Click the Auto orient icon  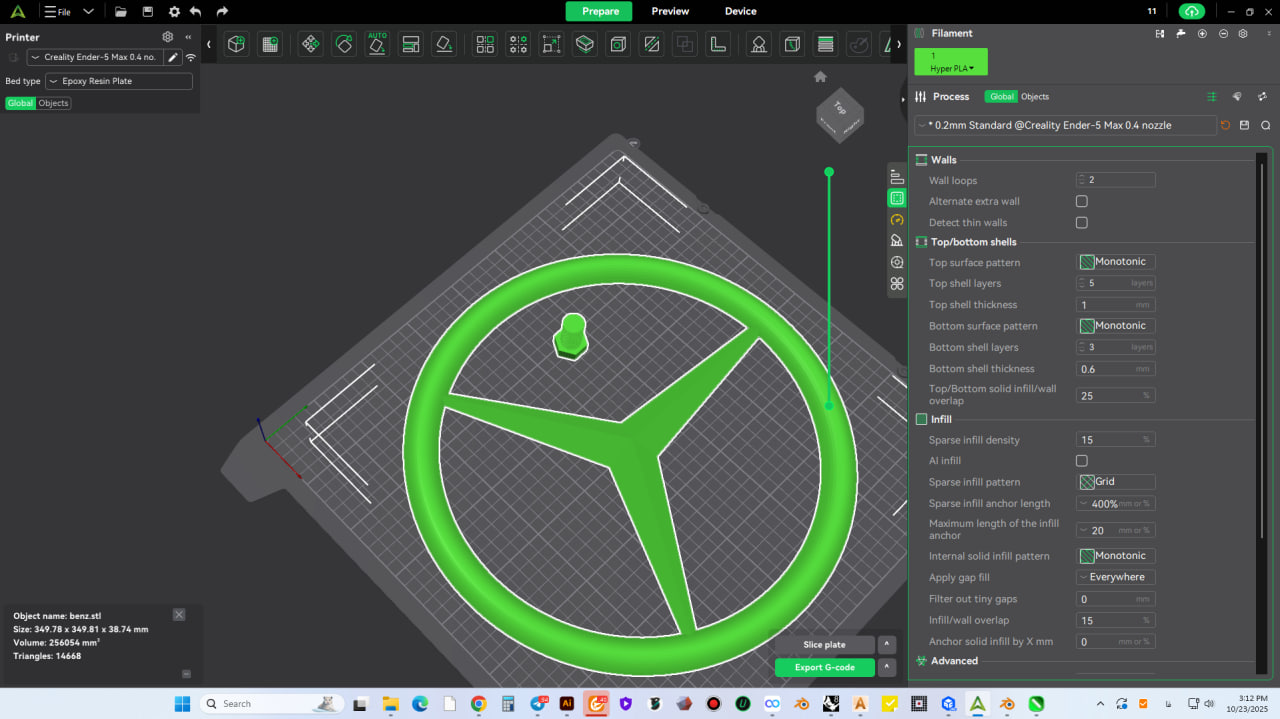coord(377,44)
